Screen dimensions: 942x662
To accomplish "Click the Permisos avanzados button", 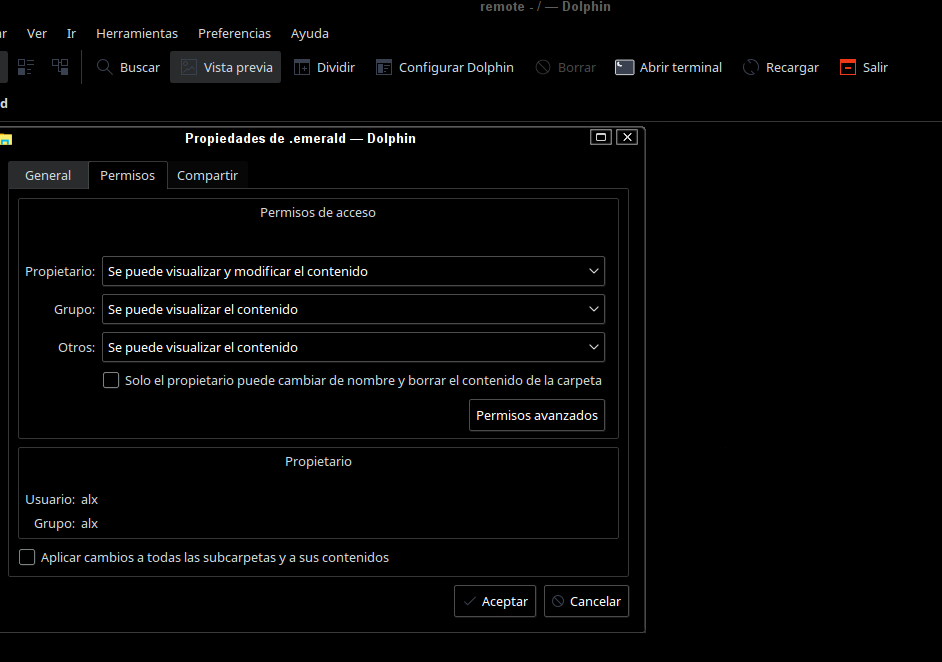I will click(537, 416).
